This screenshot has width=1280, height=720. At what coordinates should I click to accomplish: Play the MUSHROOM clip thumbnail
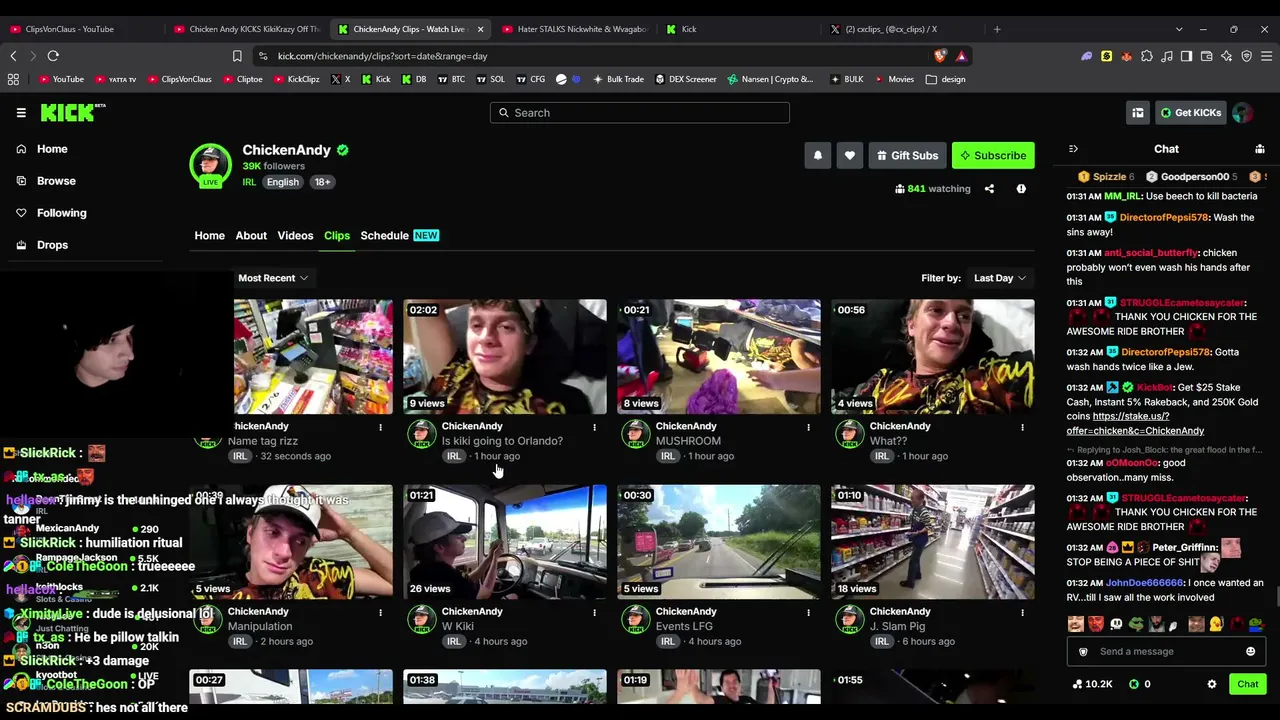(719, 356)
